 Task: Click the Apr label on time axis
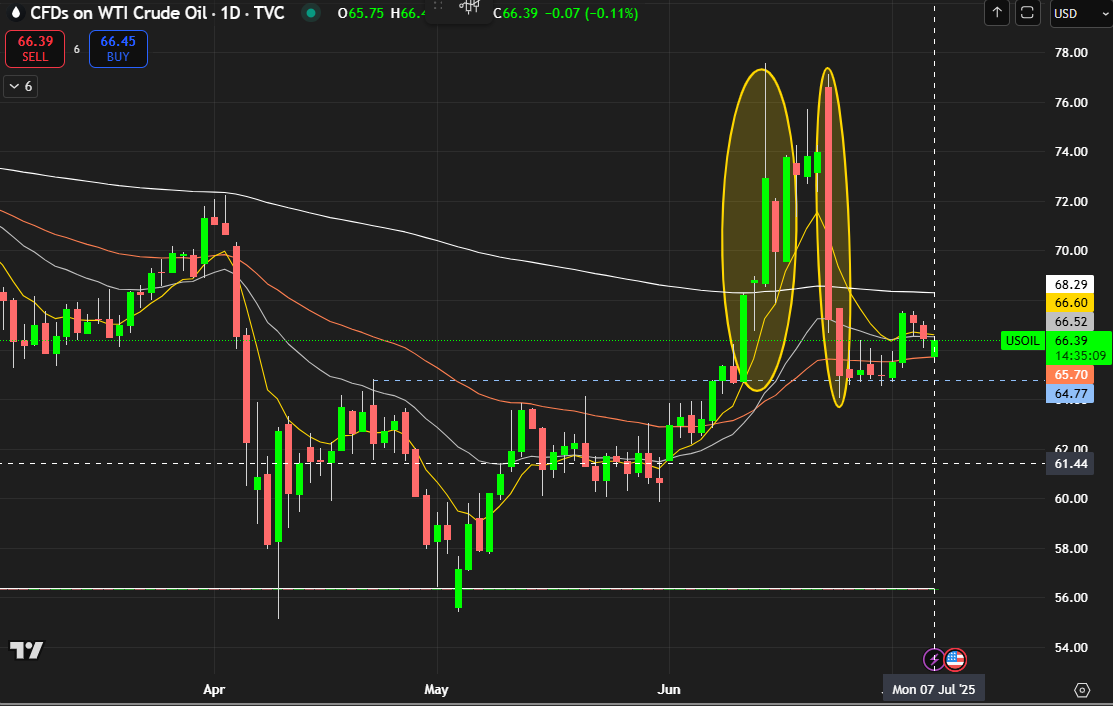click(214, 690)
